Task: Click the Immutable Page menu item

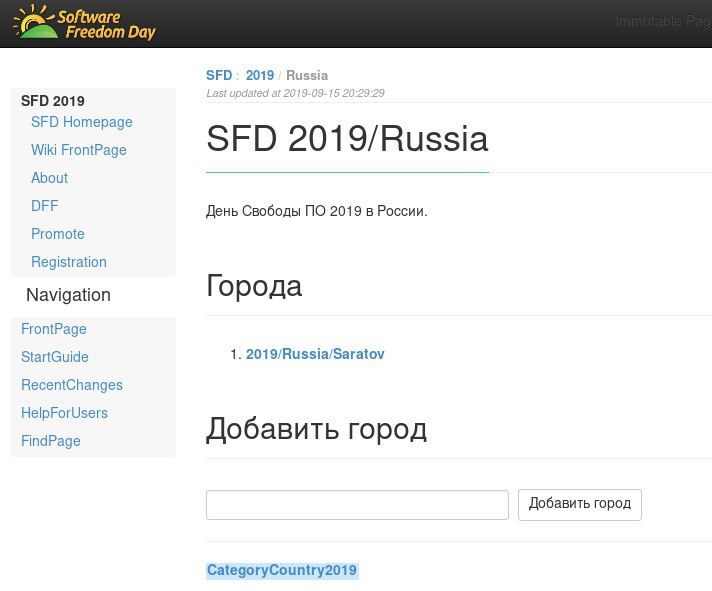Action: (663, 21)
